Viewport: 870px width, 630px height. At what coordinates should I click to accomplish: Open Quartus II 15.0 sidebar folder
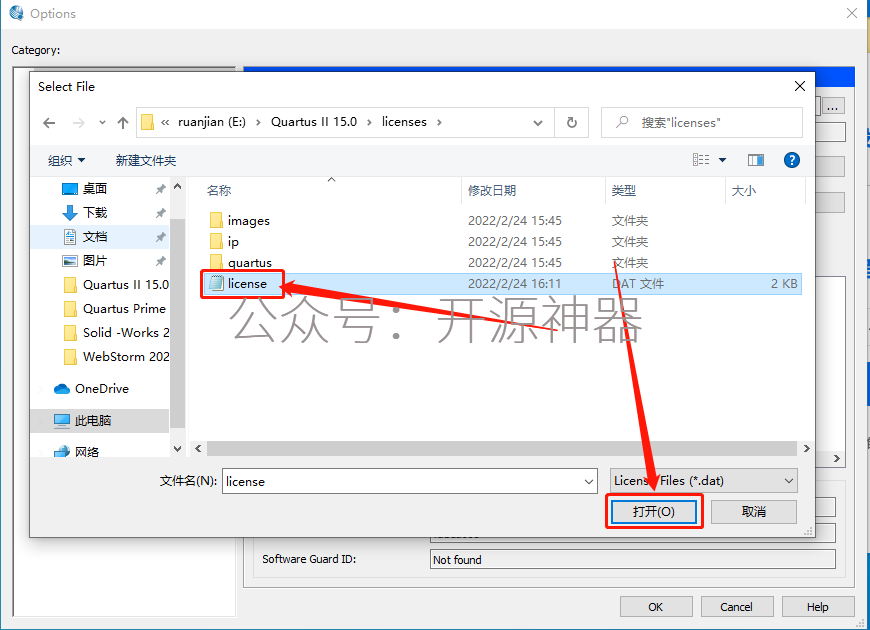coord(115,285)
